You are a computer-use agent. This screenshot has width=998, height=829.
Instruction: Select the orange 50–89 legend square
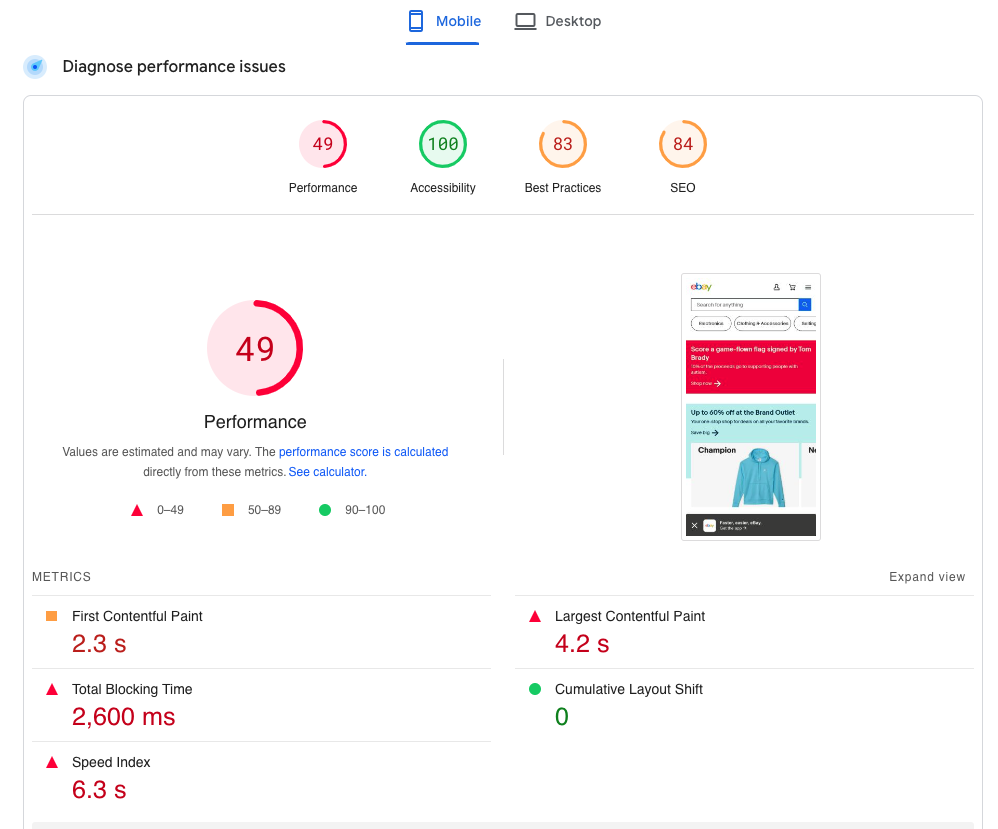pos(226,509)
